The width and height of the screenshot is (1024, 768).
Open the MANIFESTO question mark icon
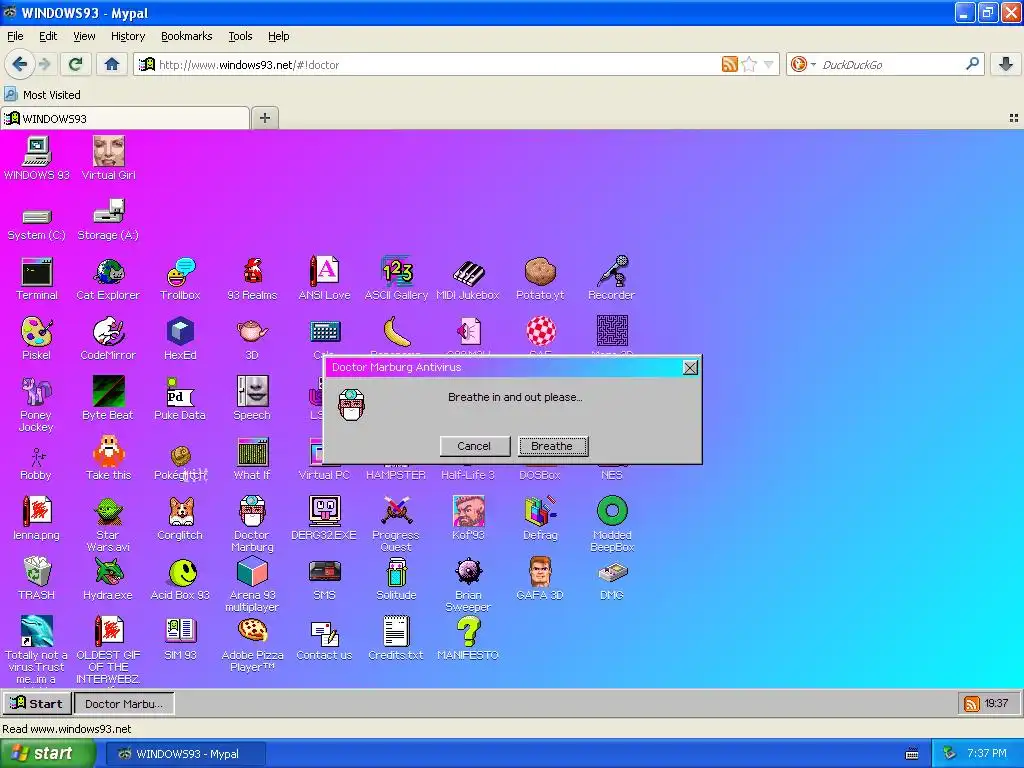(468, 638)
